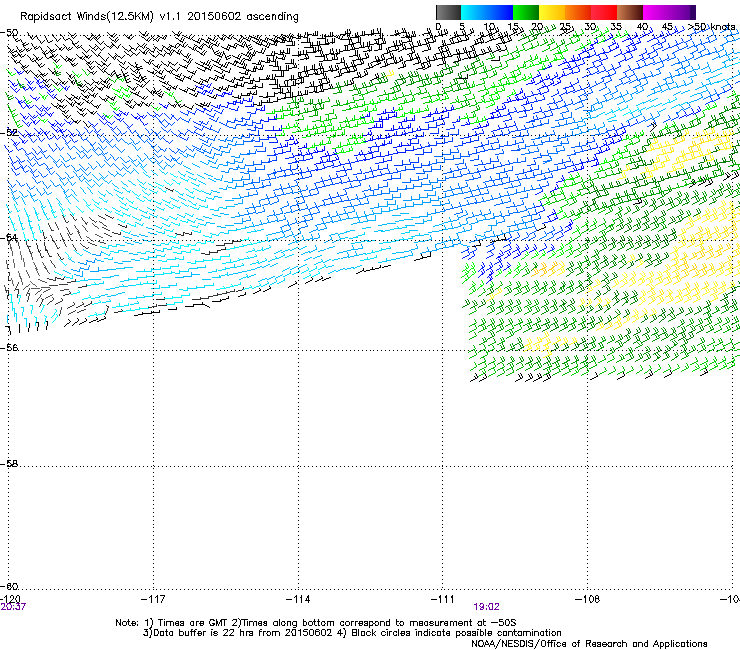Click the -117 longitude axis label

point(153,599)
